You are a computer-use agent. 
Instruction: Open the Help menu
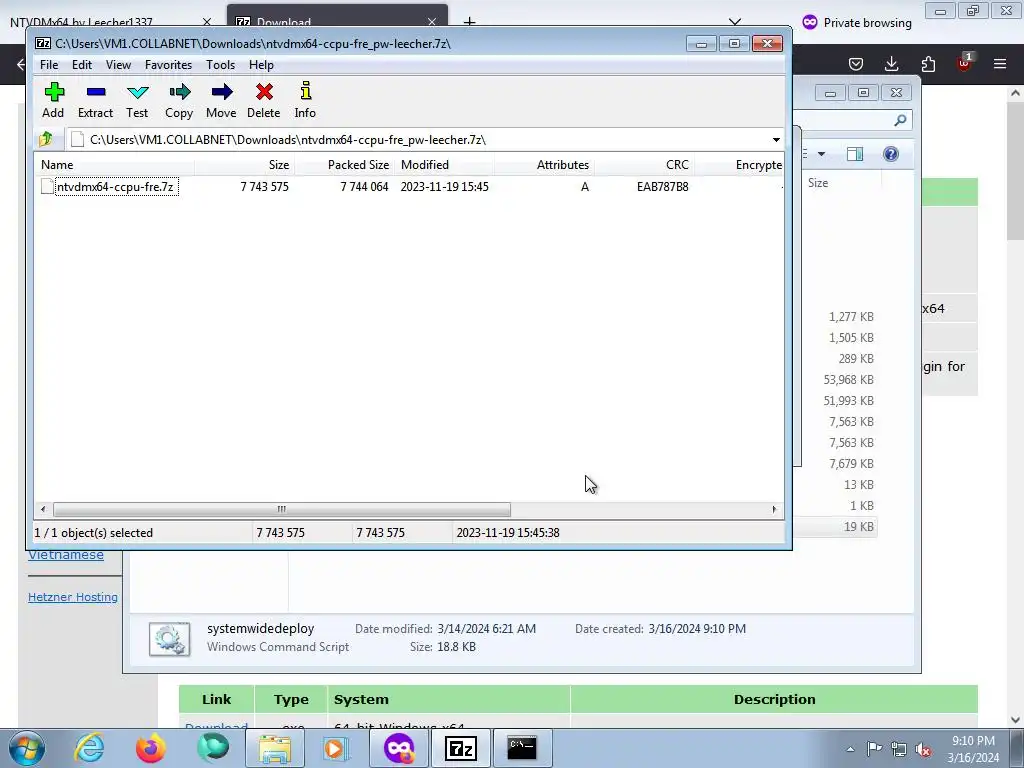coord(261,65)
